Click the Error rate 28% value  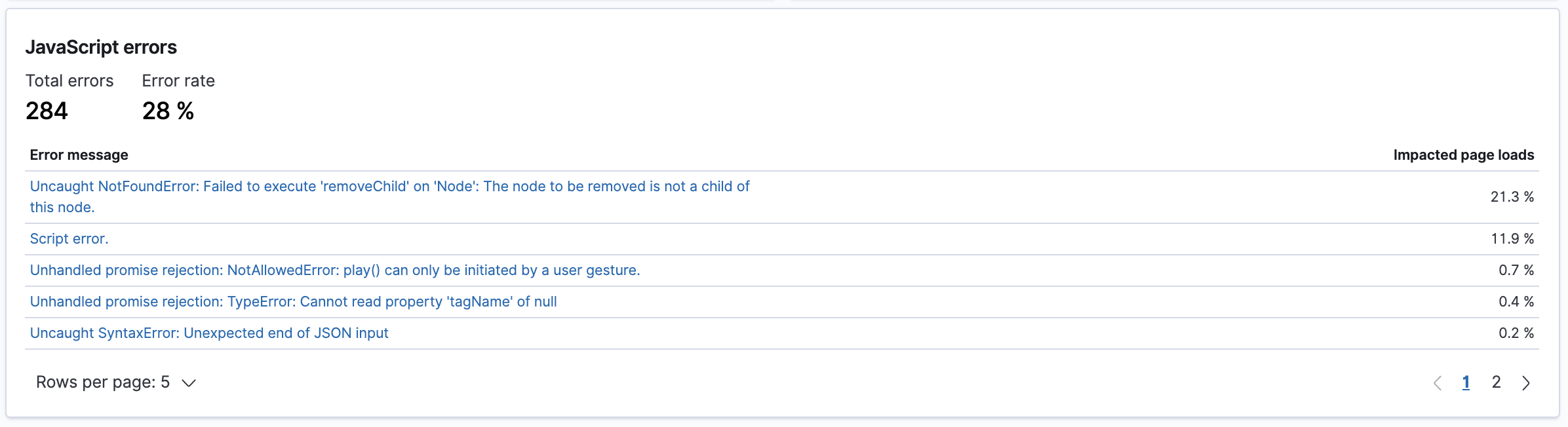click(x=168, y=112)
